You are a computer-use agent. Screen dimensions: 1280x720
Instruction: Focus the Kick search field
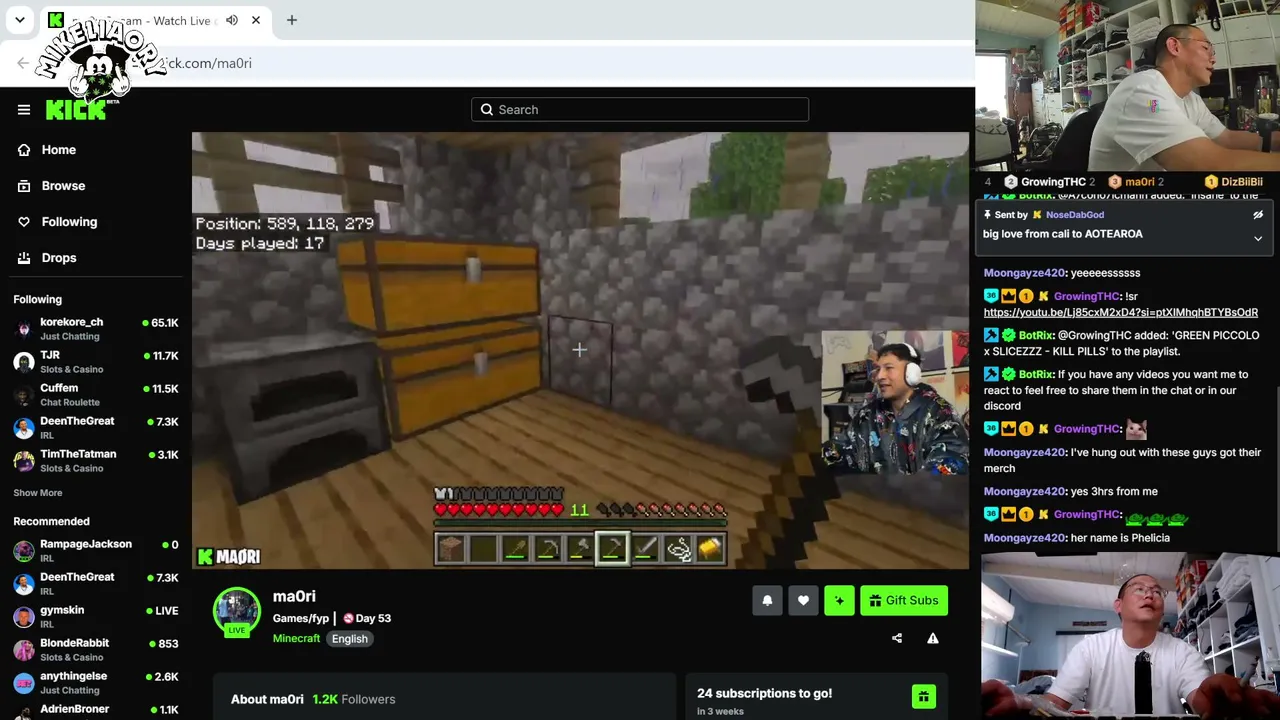(640, 110)
